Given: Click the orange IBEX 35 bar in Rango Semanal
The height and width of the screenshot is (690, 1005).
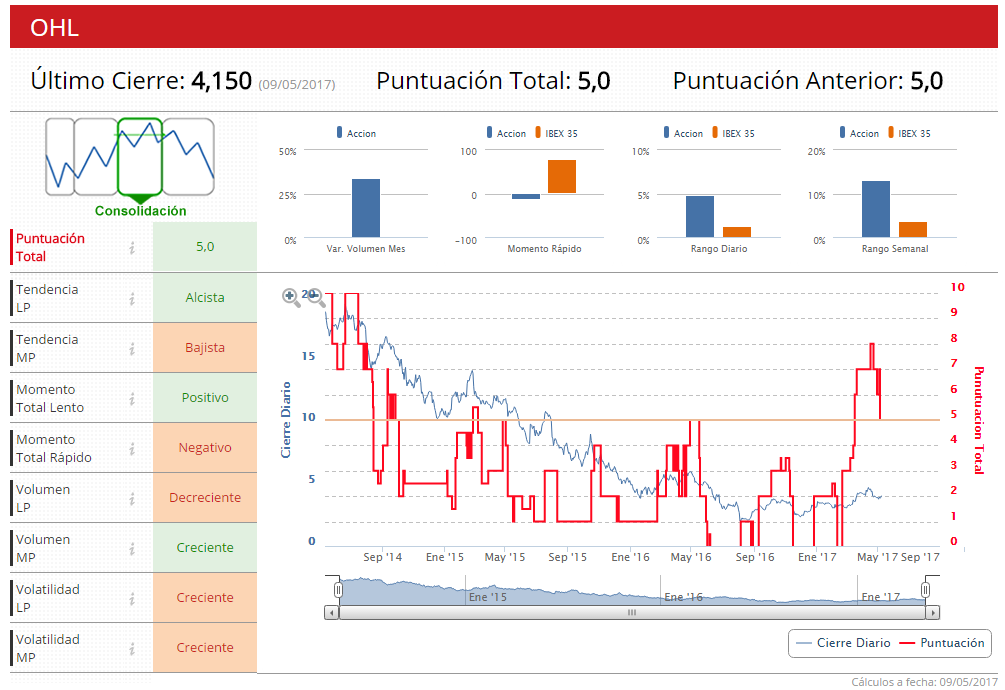Looking at the screenshot, I should [x=913, y=229].
